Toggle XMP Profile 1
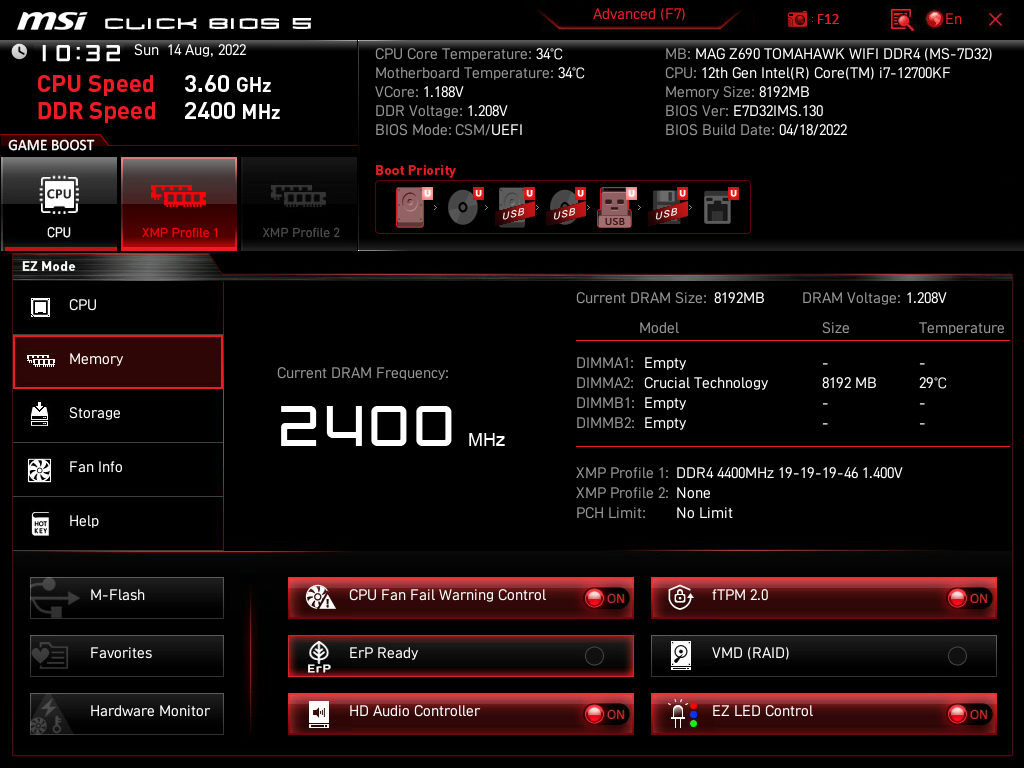Image resolution: width=1024 pixels, height=768 pixels. click(x=179, y=204)
